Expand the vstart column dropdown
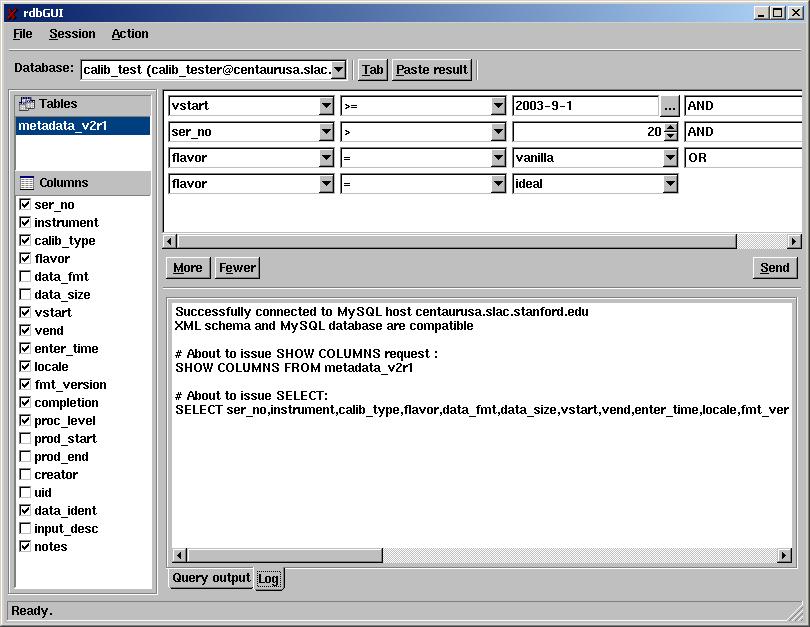This screenshot has width=810, height=627. tap(326, 105)
